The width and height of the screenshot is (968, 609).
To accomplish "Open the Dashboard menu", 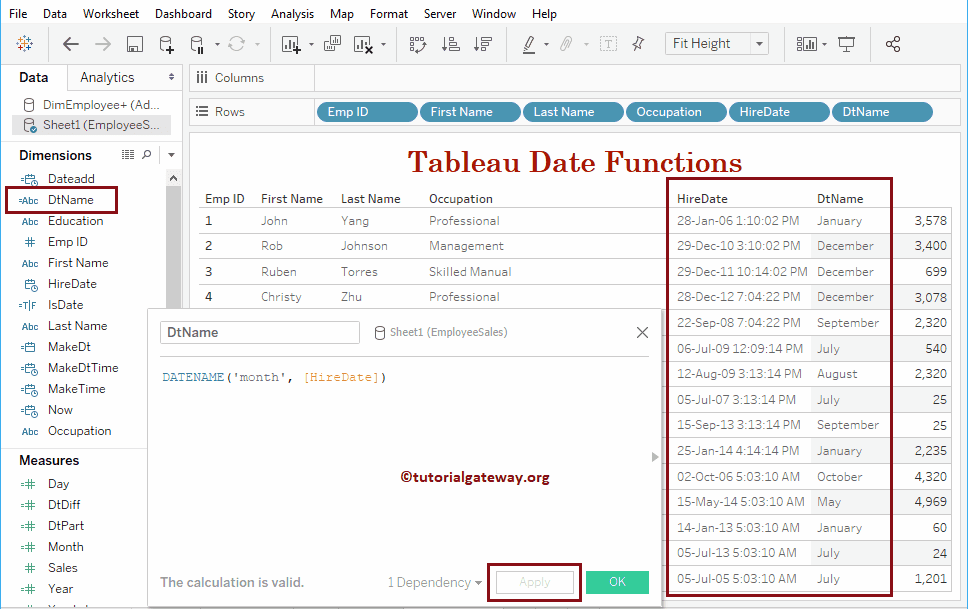I will 183,14.
